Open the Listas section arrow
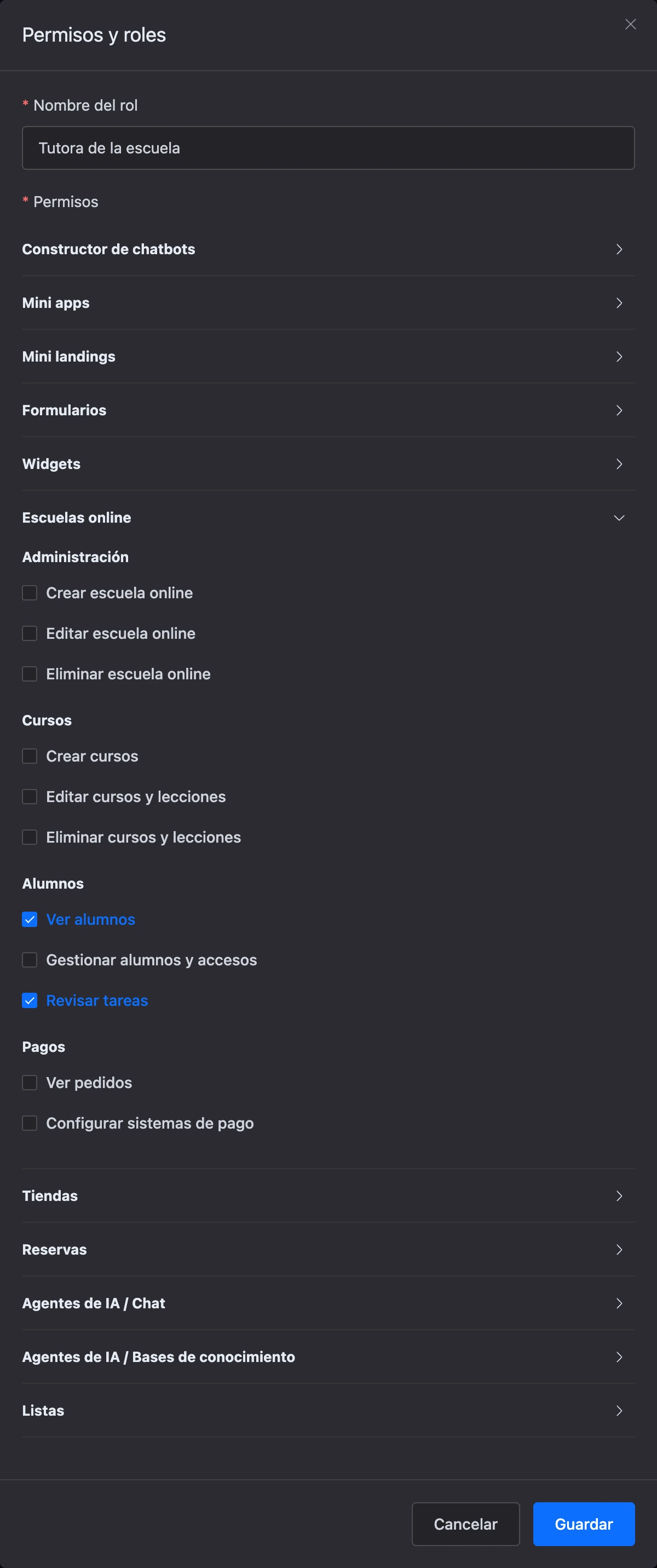 (619, 1410)
